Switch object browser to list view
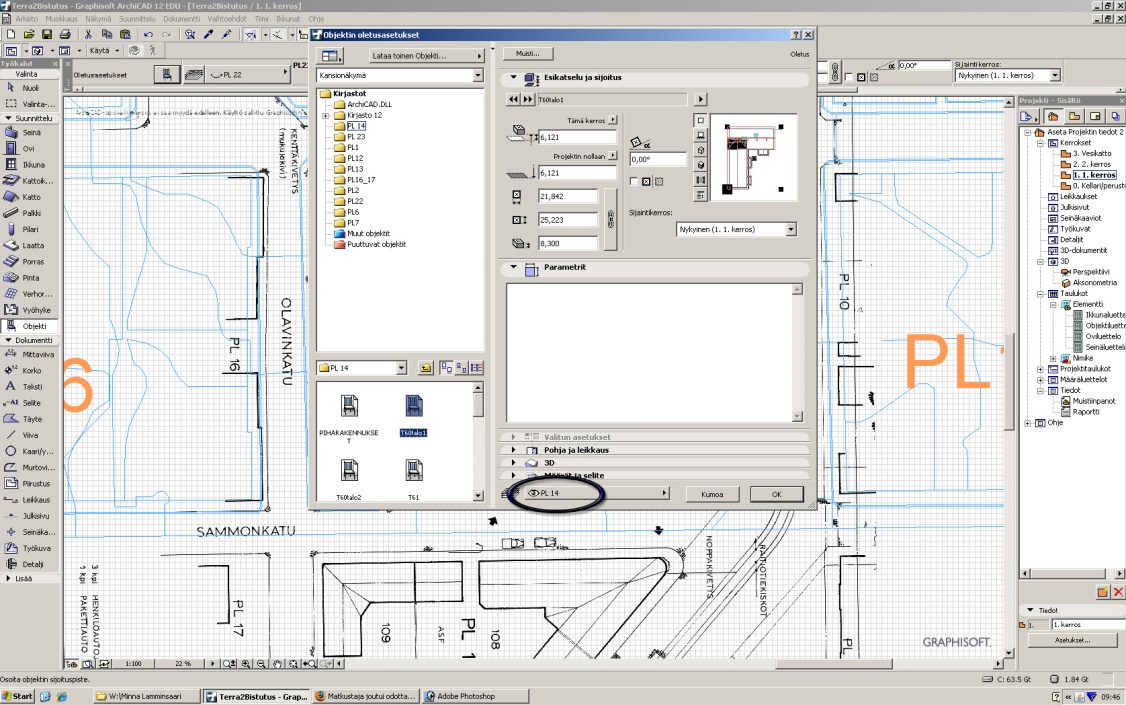1126x705 pixels. tap(476, 368)
